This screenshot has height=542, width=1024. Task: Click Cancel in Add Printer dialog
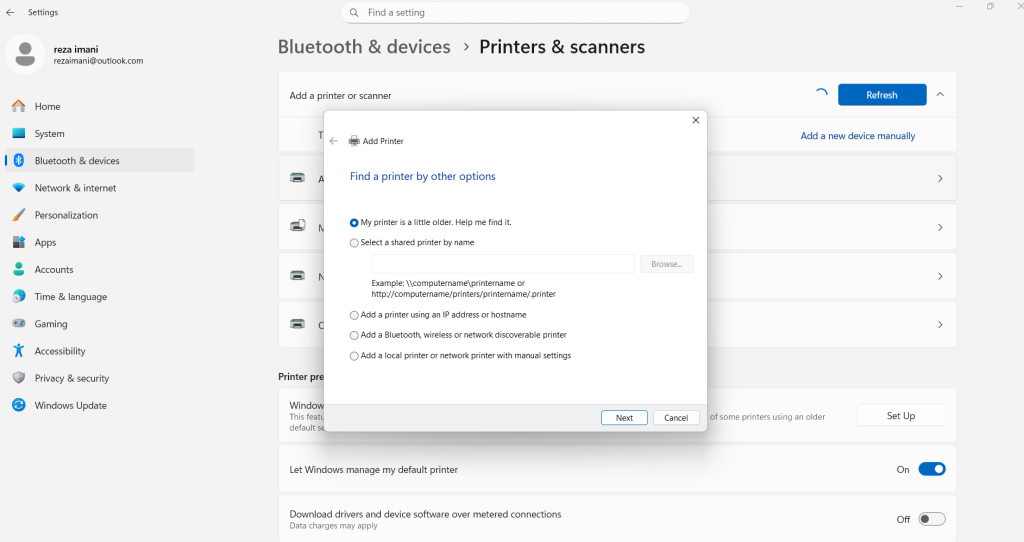[x=676, y=418]
